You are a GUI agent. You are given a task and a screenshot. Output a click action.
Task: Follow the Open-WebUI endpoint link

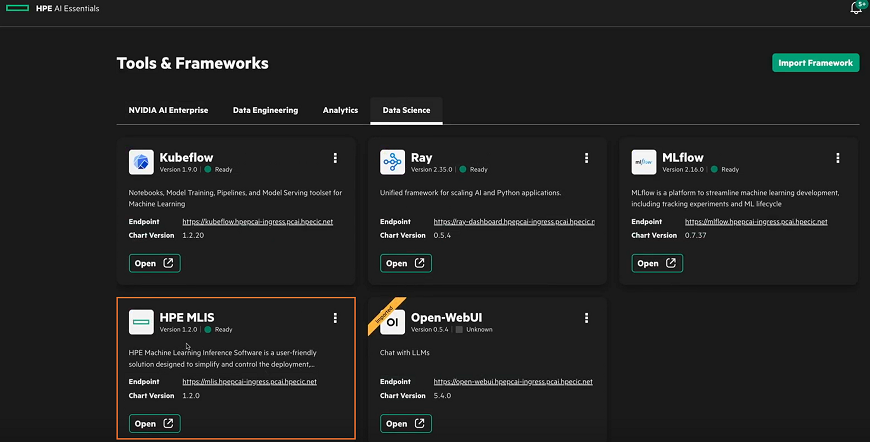[513, 382]
